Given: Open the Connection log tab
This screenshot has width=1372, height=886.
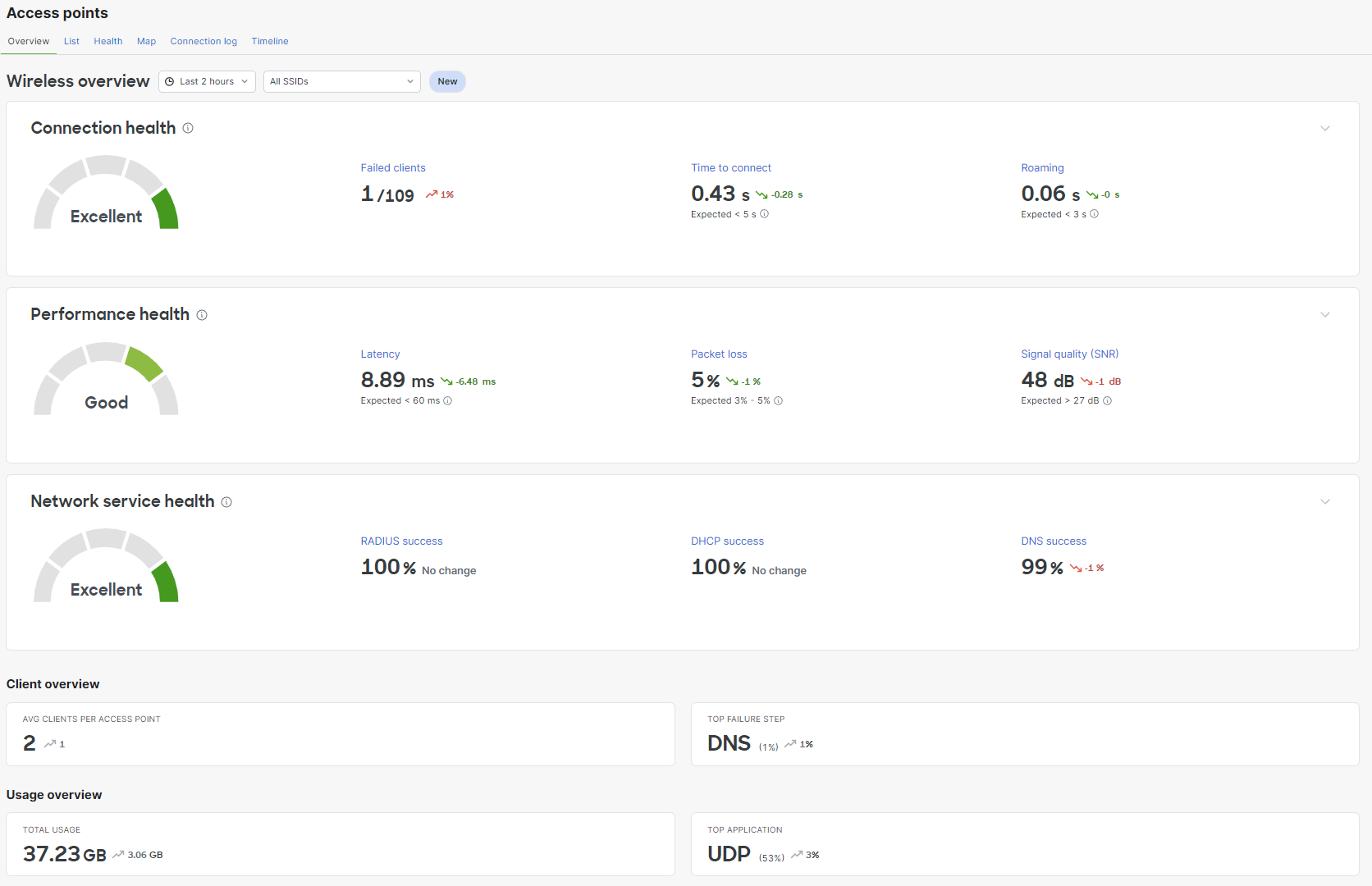Looking at the screenshot, I should click(204, 41).
